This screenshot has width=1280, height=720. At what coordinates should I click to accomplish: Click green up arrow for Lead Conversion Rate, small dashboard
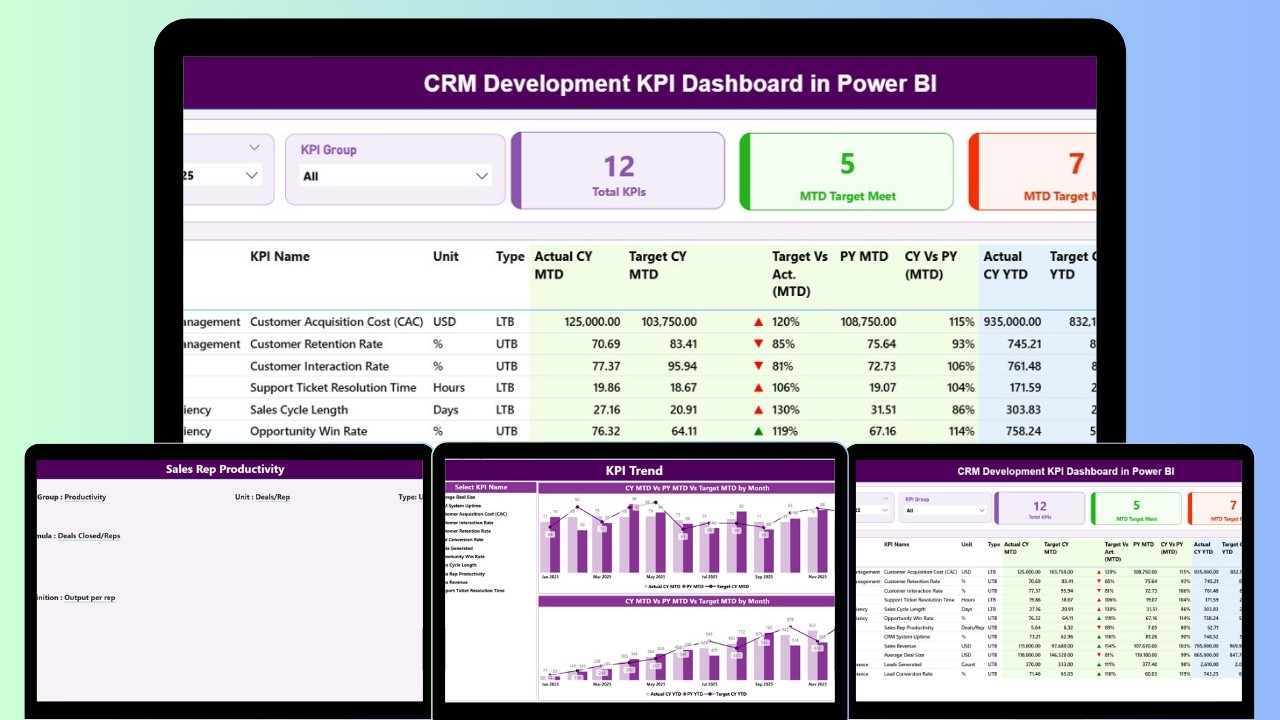[x=1099, y=674]
